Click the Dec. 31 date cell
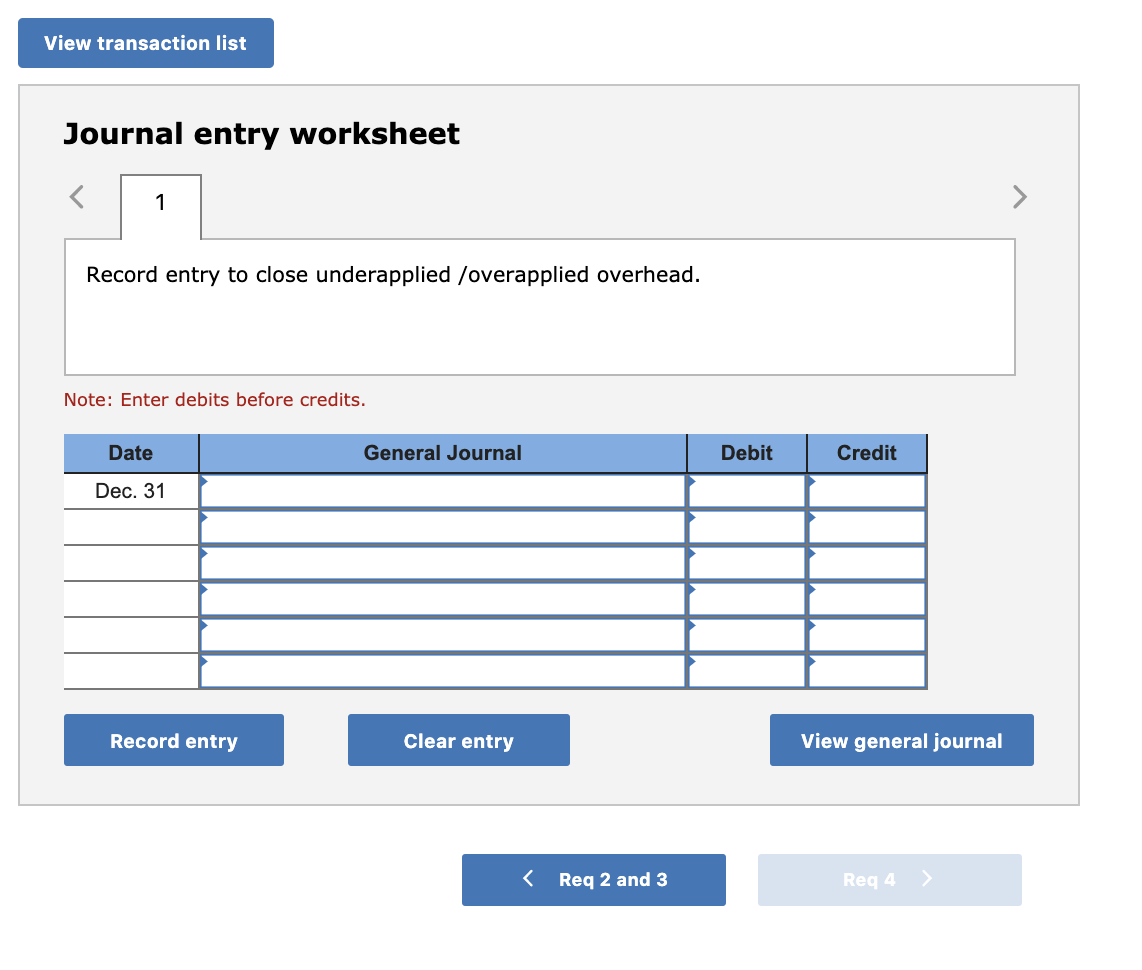1142x970 pixels. [x=131, y=491]
